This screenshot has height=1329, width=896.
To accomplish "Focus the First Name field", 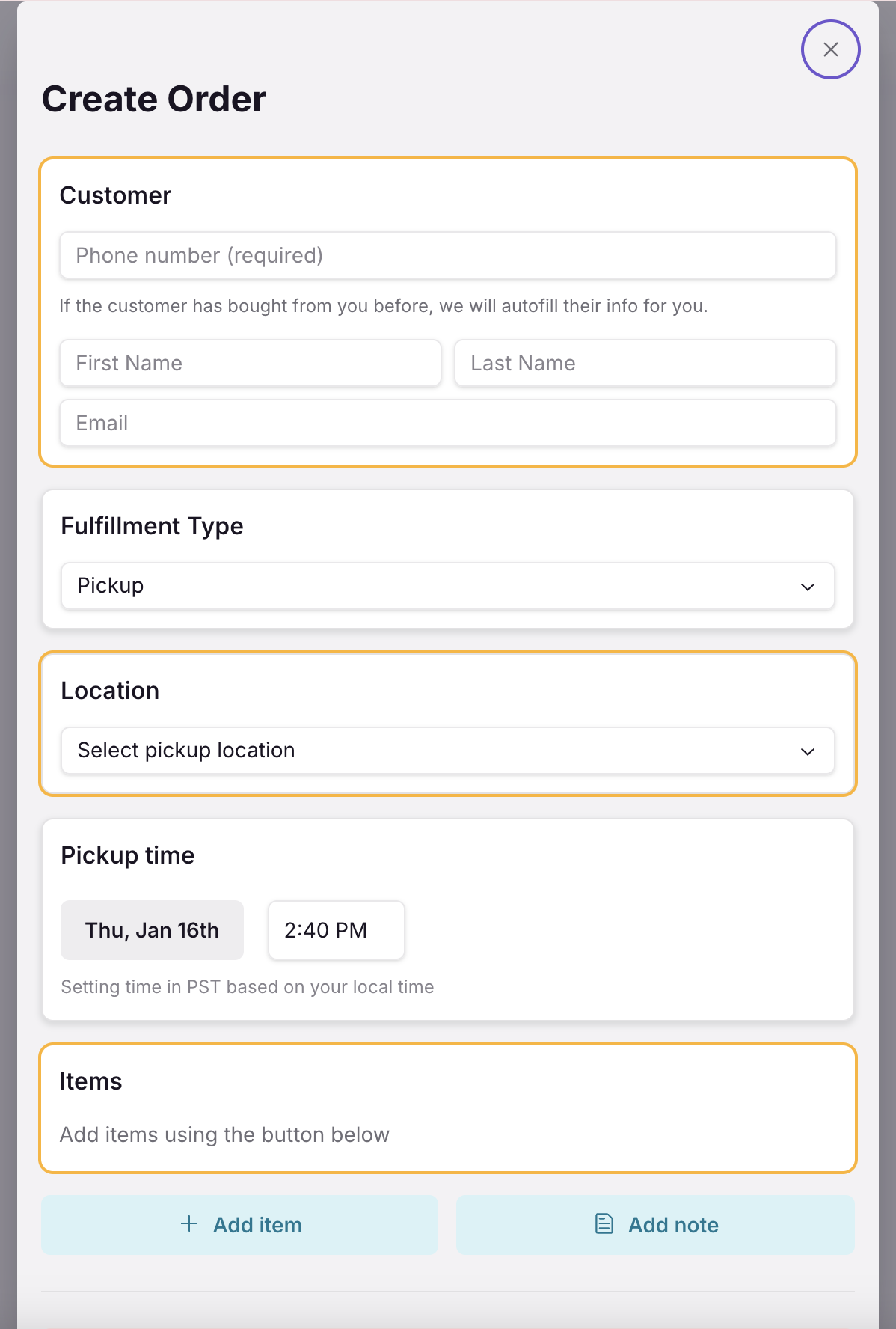I will click(250, 363).
